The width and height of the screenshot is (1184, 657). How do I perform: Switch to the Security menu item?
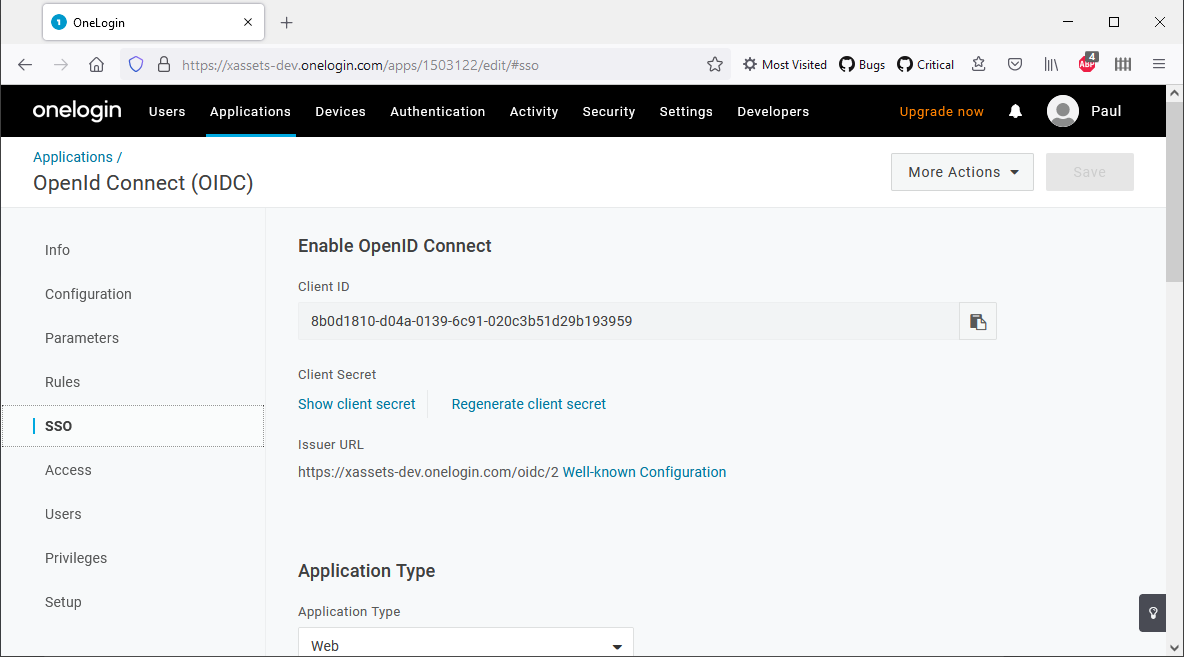click(x=608, y=111)
